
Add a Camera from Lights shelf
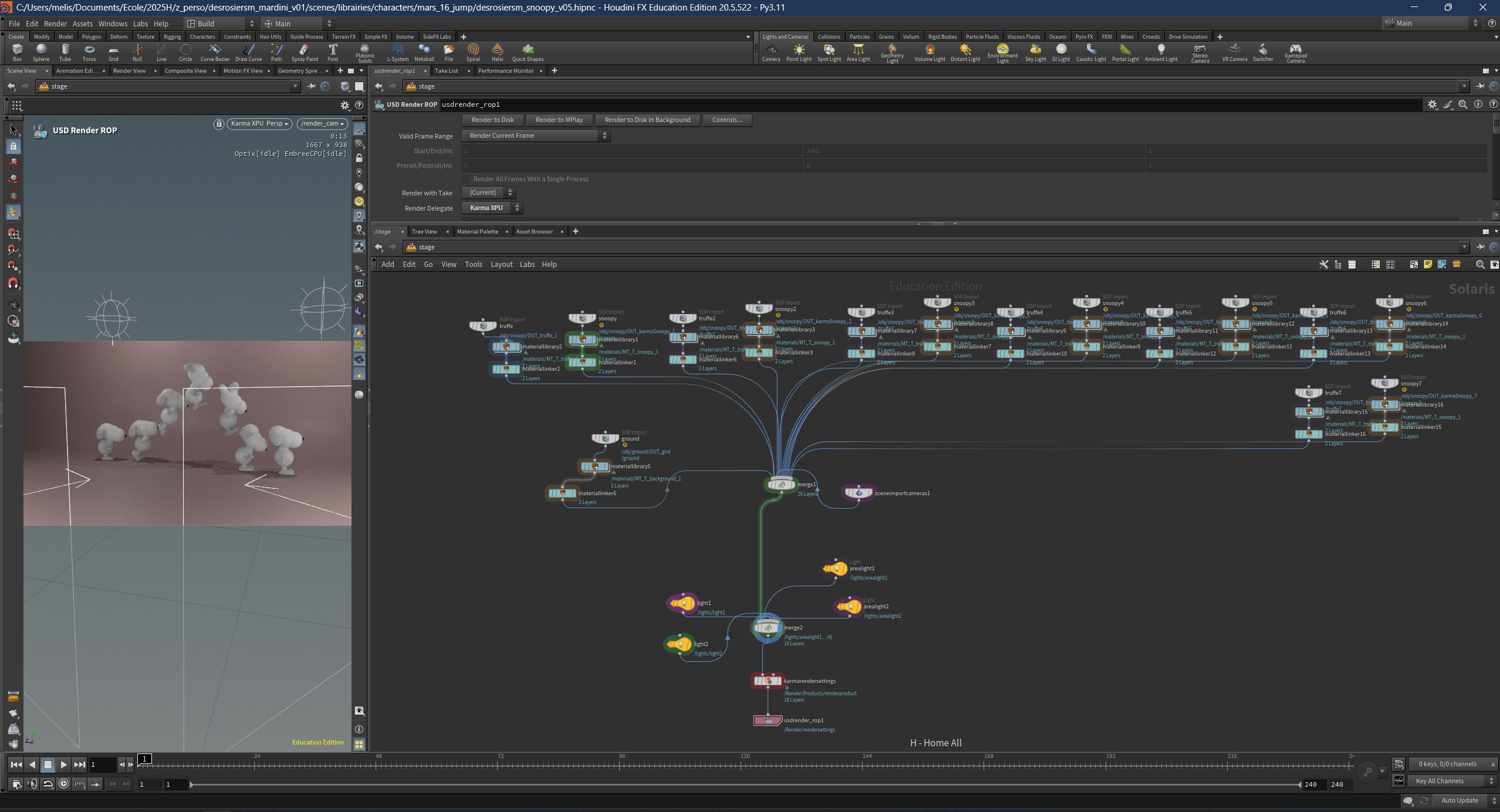coord(771,52)
